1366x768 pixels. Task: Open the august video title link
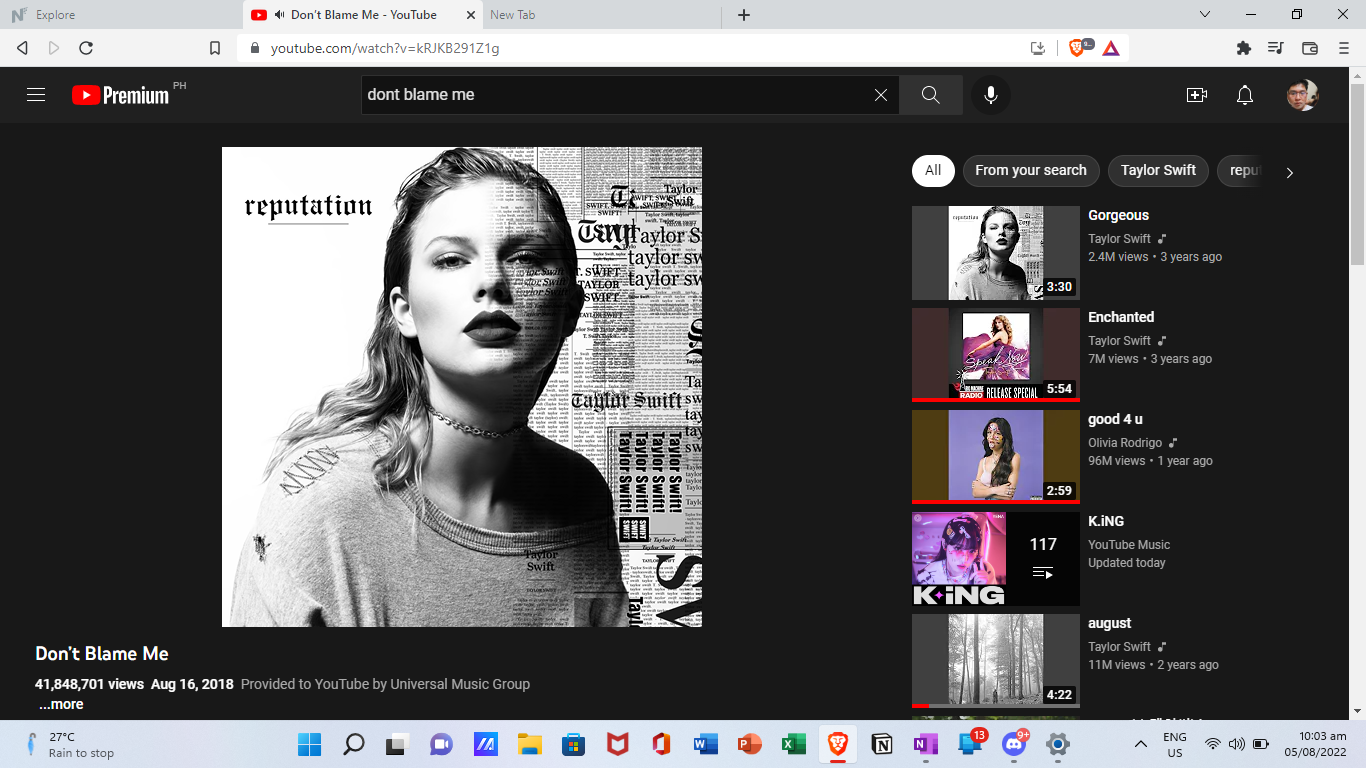click(1110, 623)
